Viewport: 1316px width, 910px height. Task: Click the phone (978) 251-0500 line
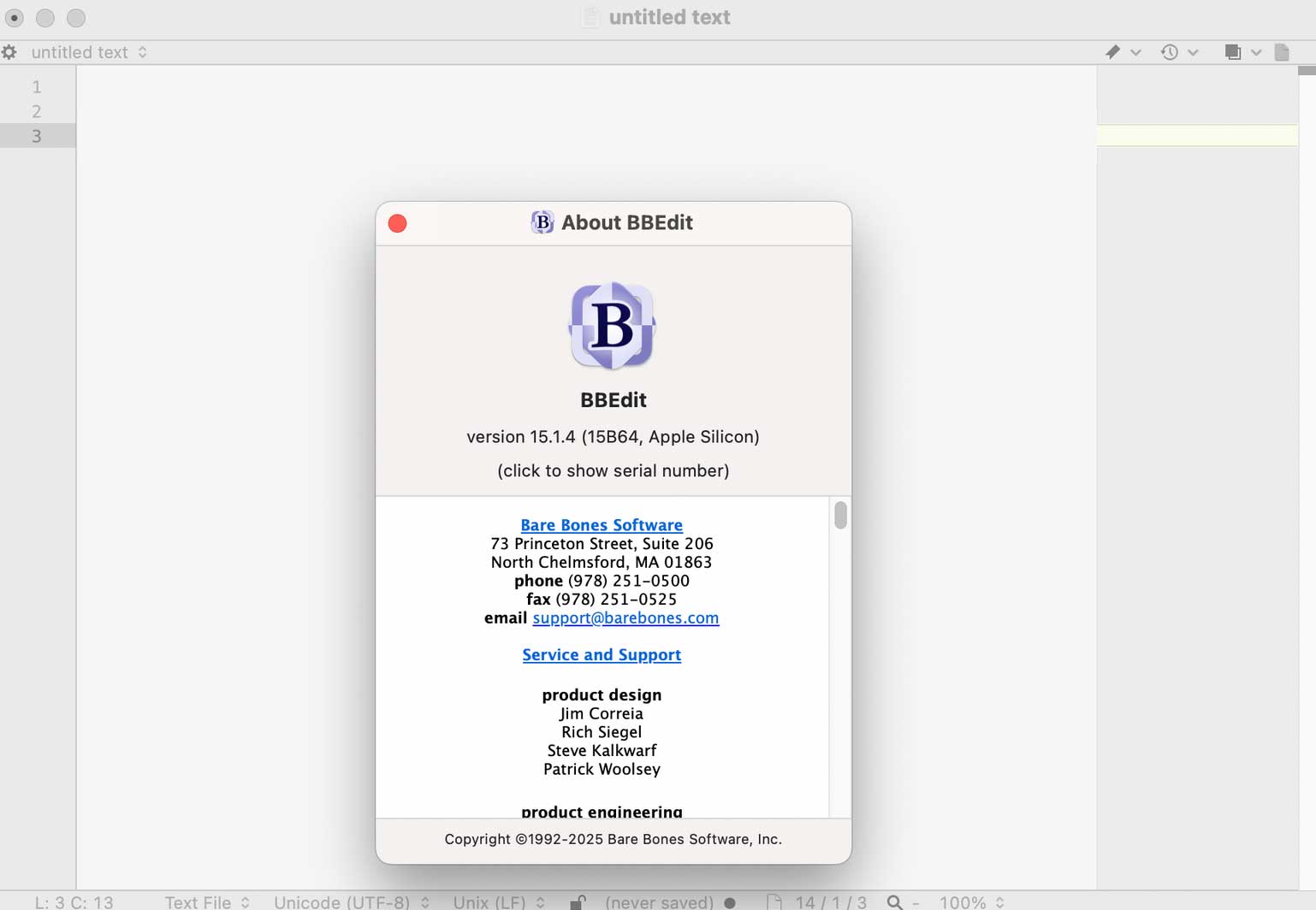602,581
